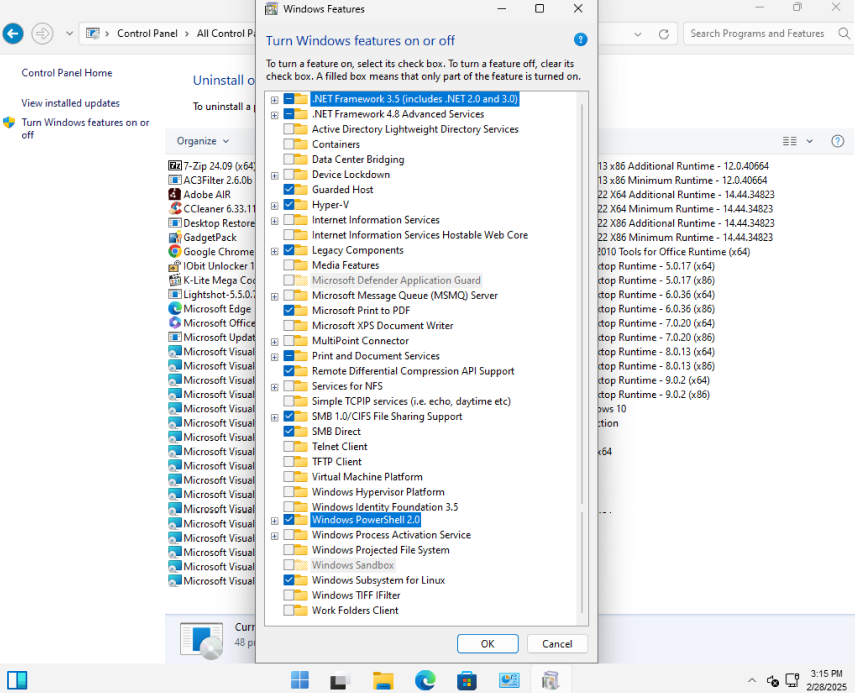Image resolution: width=855 pixels, height=693 pixels.
Task: Click the Task View taskbar icon
Action: 340,680
